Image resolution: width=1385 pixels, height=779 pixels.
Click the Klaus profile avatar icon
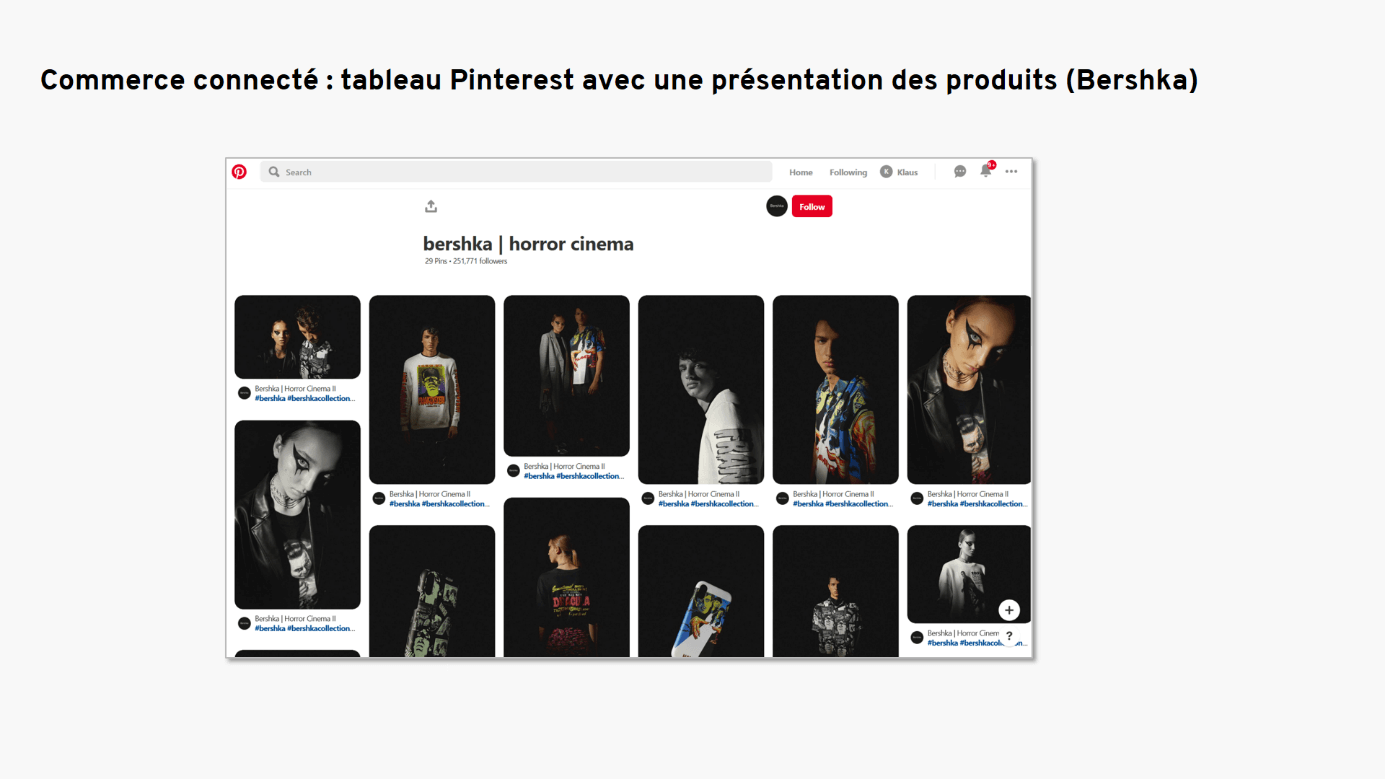tap(886, 172)
